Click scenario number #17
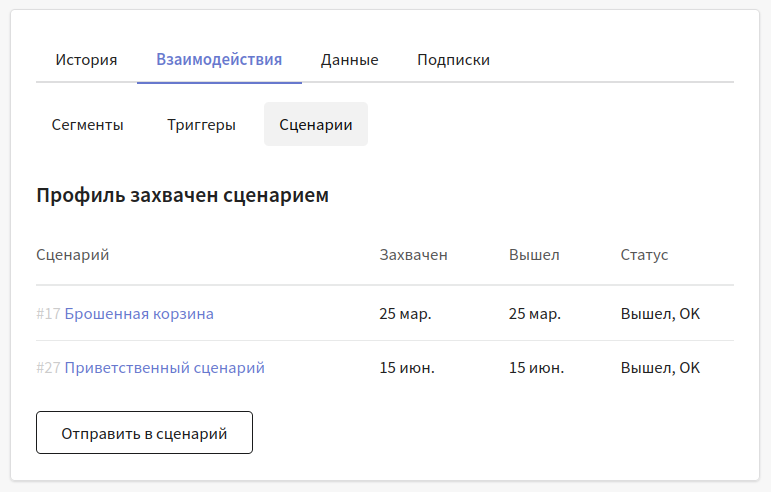The image size is (771, 492). pos(48,314)
